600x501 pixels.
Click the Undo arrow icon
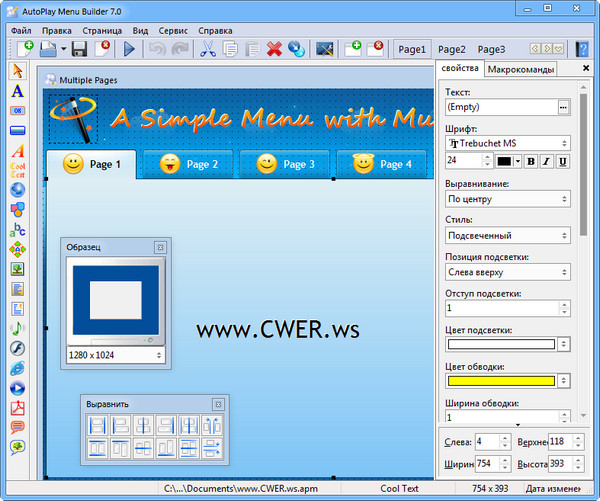(x=157, y=49)
